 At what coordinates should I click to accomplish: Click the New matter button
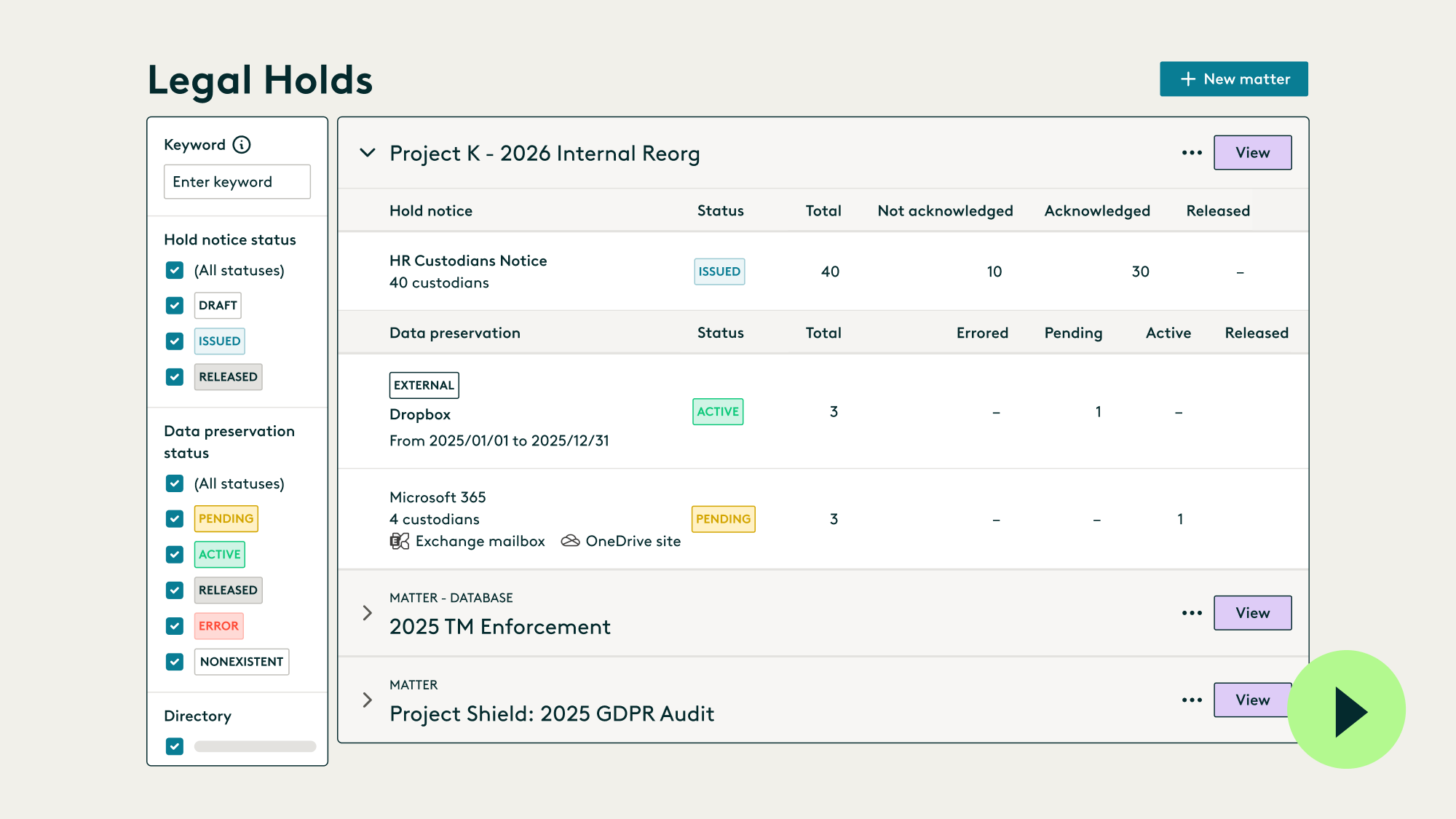click(x=1234, y=79)
